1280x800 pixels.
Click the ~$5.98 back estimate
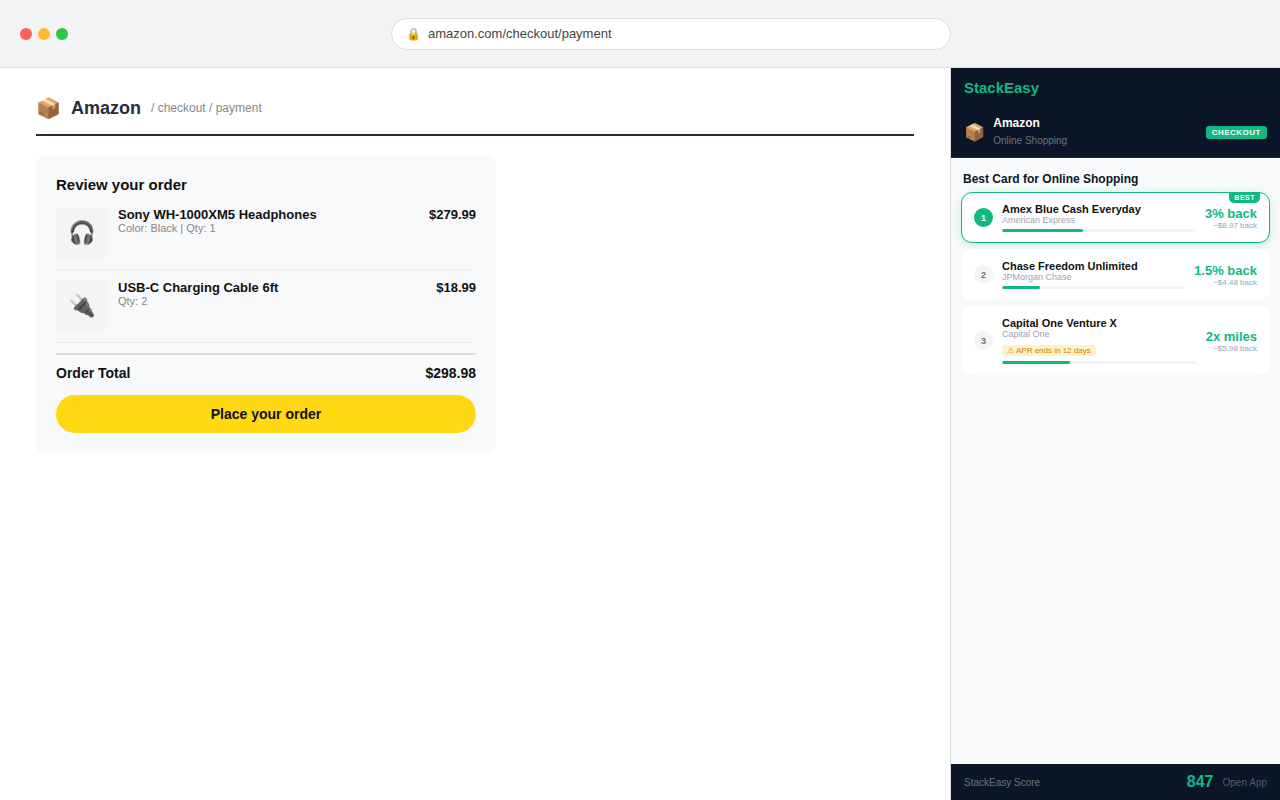tap(1235, 349)
